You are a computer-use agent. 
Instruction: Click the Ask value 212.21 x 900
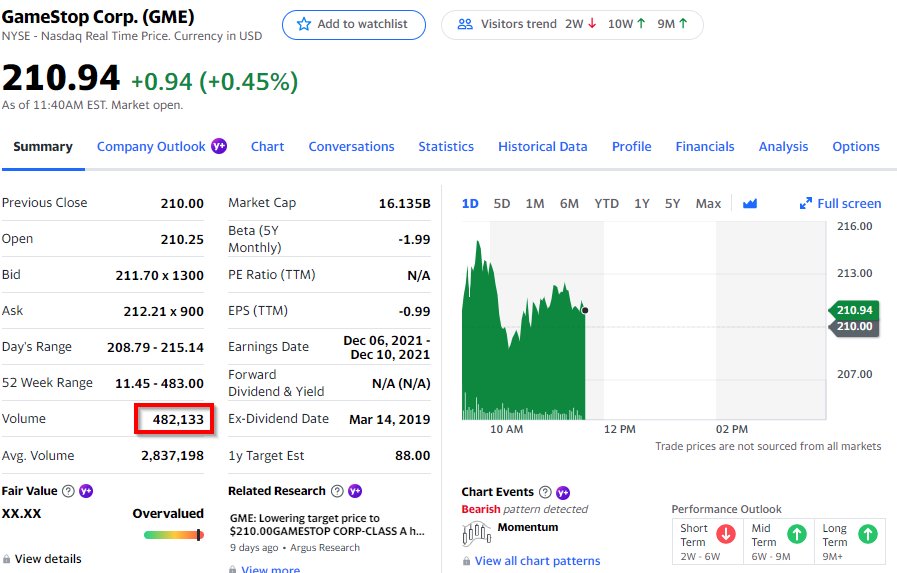pos(164,311)
